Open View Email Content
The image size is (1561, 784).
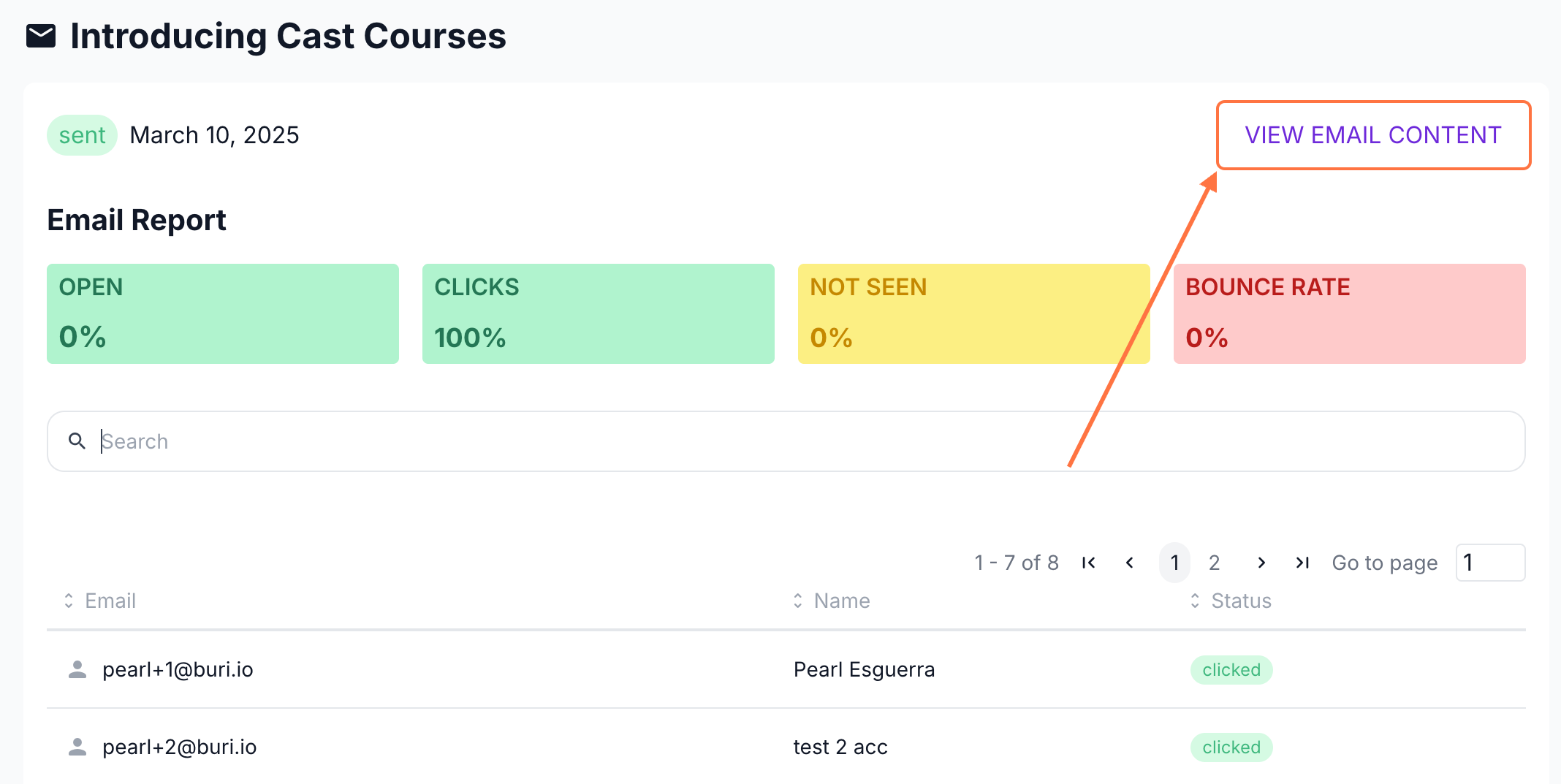tap(1372, 135)
